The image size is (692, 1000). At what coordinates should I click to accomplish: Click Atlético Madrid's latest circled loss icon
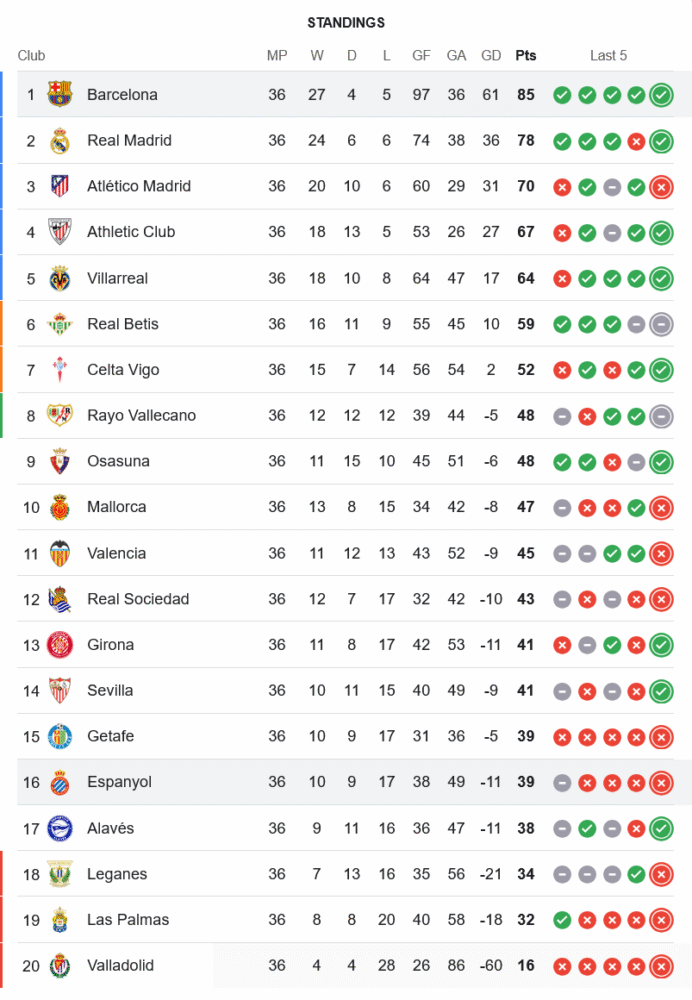[660, 186]
